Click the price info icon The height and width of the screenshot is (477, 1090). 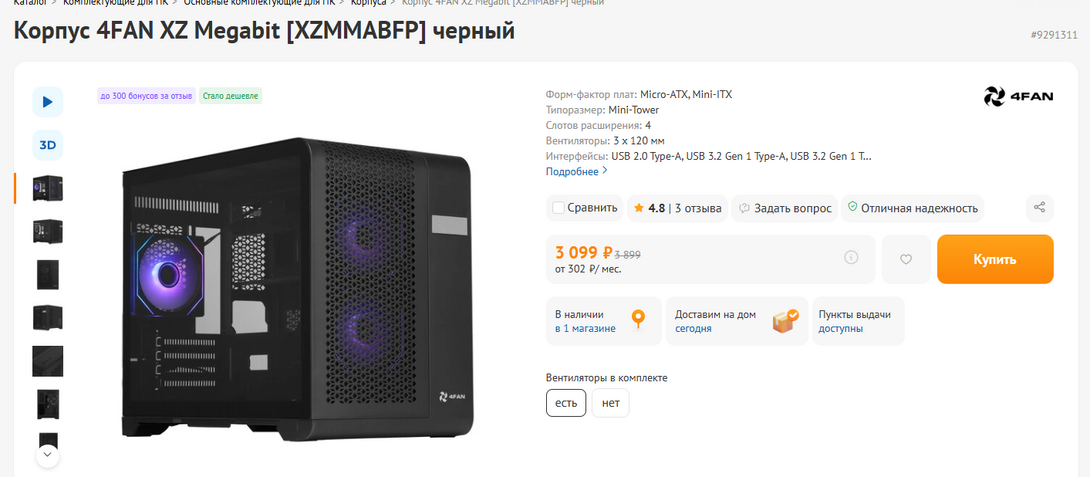click(x=851, y=258)
